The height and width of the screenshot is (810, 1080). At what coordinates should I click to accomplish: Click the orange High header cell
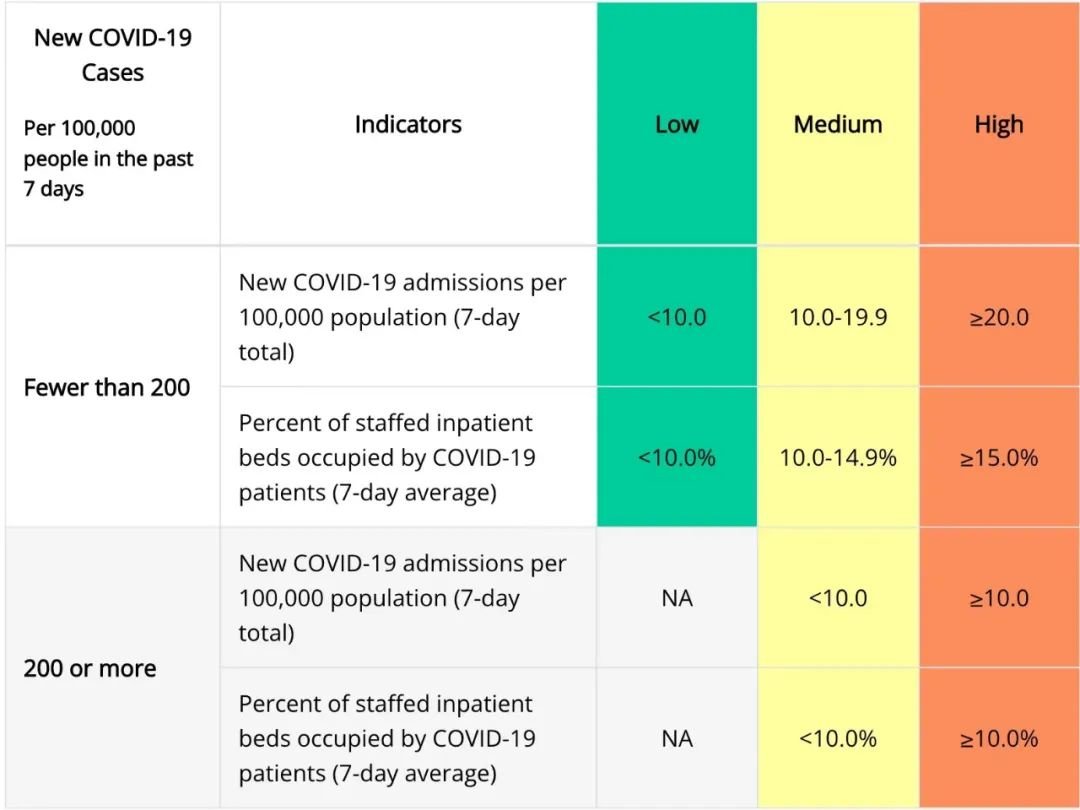point(999,124)
